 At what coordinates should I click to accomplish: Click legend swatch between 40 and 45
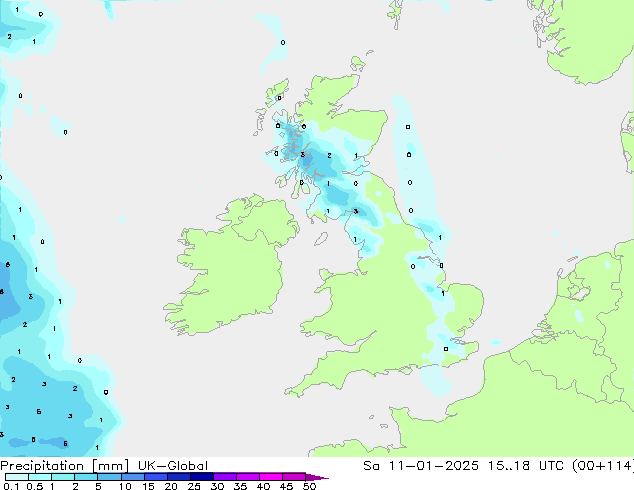(x=271, y=477)
